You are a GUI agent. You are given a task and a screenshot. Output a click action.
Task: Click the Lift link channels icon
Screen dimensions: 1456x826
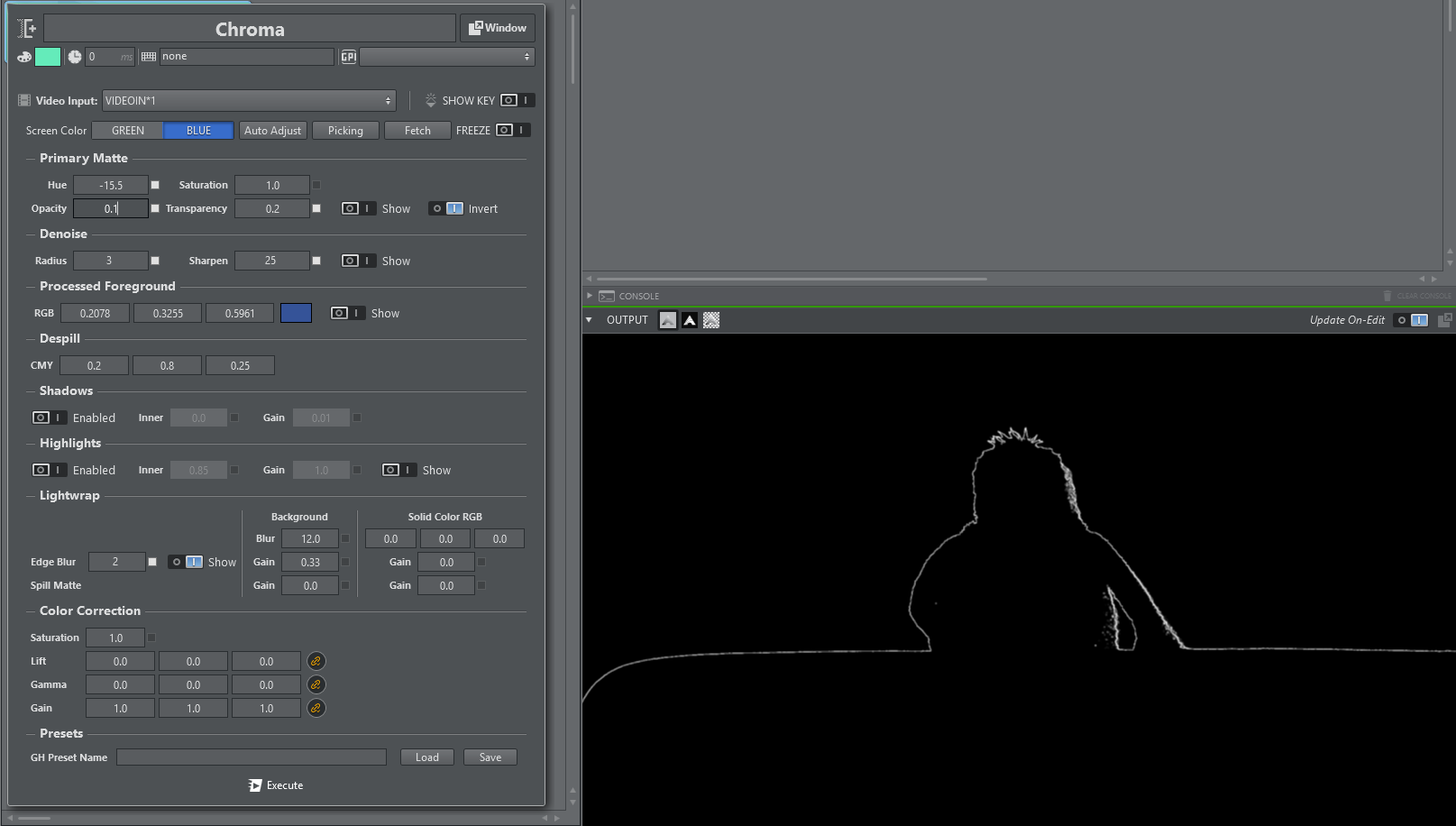coord(316,661)
